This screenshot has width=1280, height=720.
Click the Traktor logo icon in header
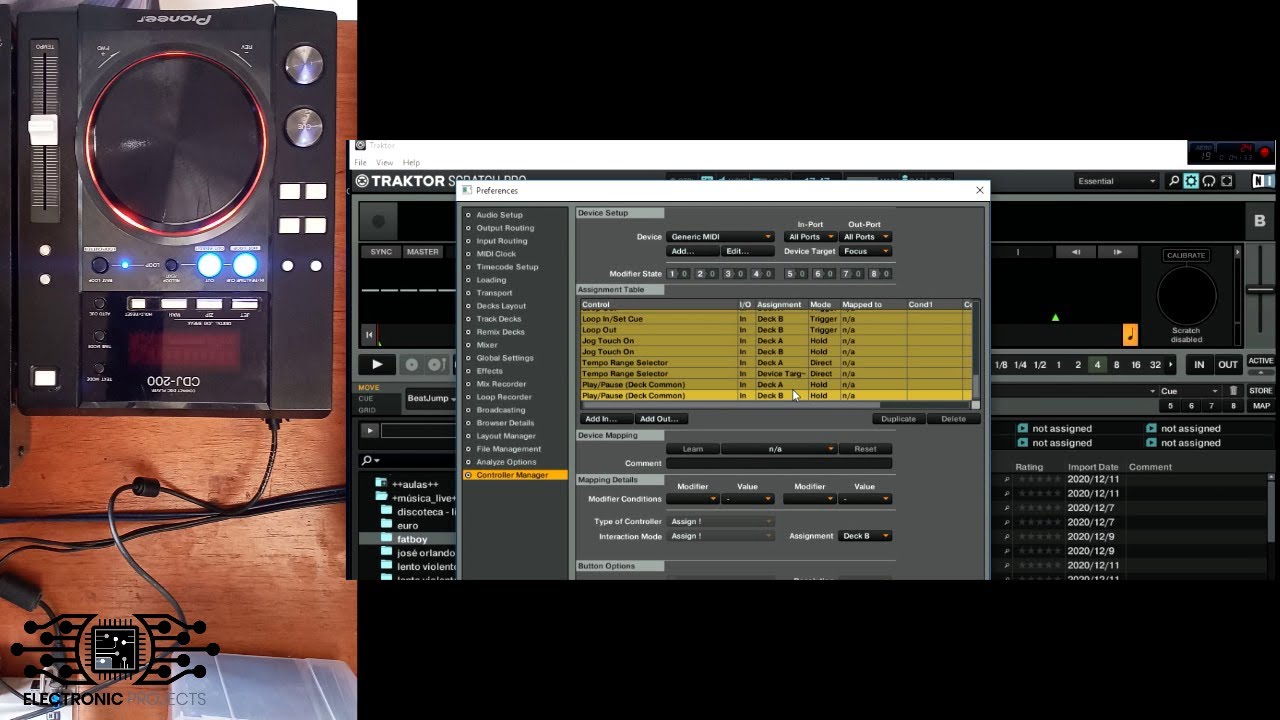(x=362, y=181)
